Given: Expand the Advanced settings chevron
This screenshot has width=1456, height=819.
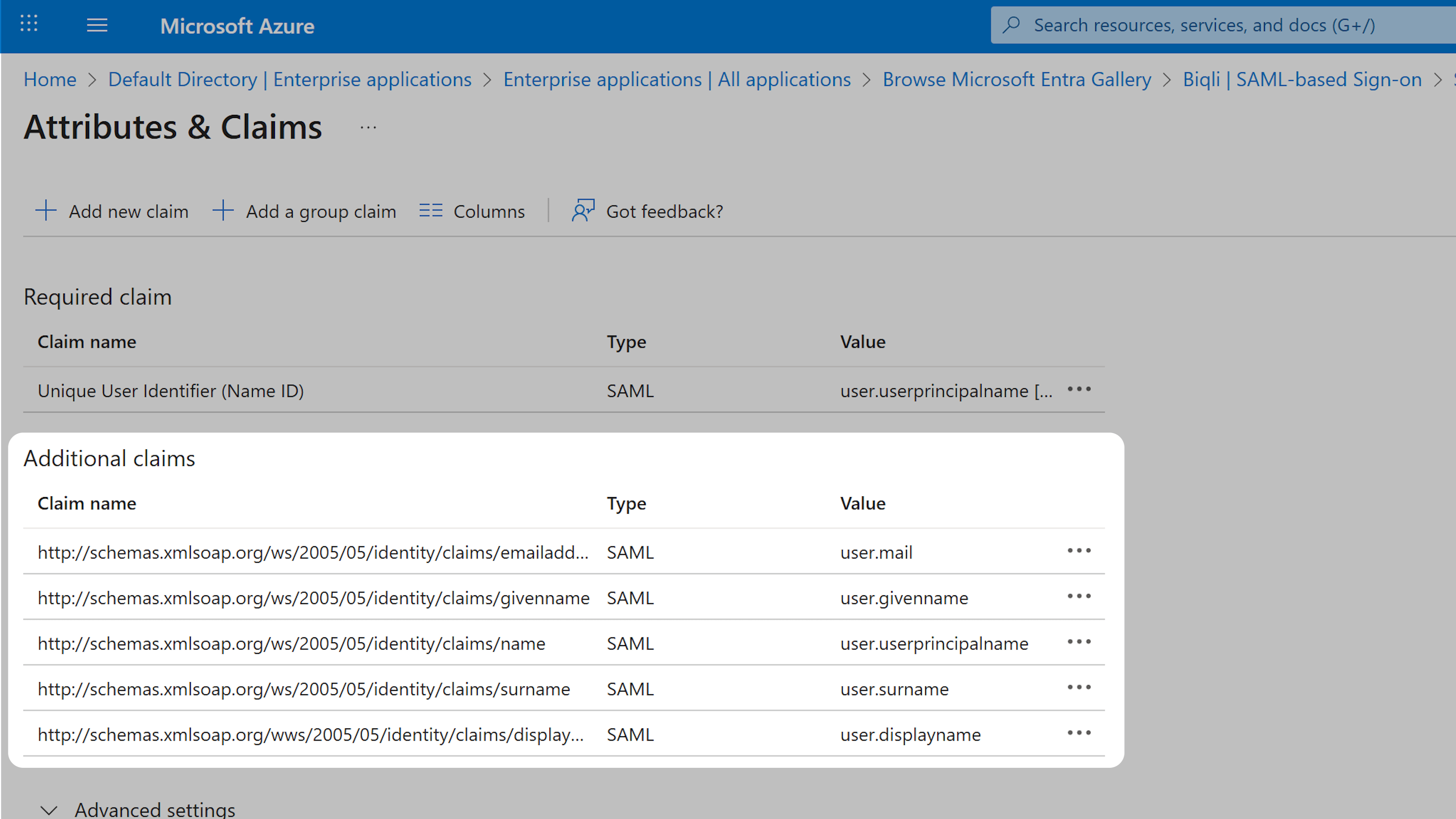Looking at the screenshot, I should point(49,810).
